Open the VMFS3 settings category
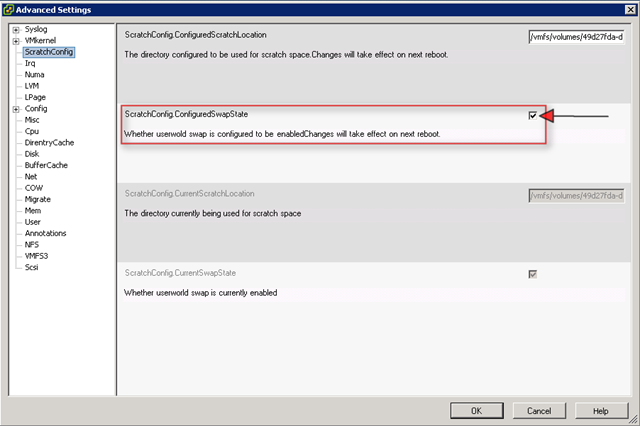 tap(38, 256)
